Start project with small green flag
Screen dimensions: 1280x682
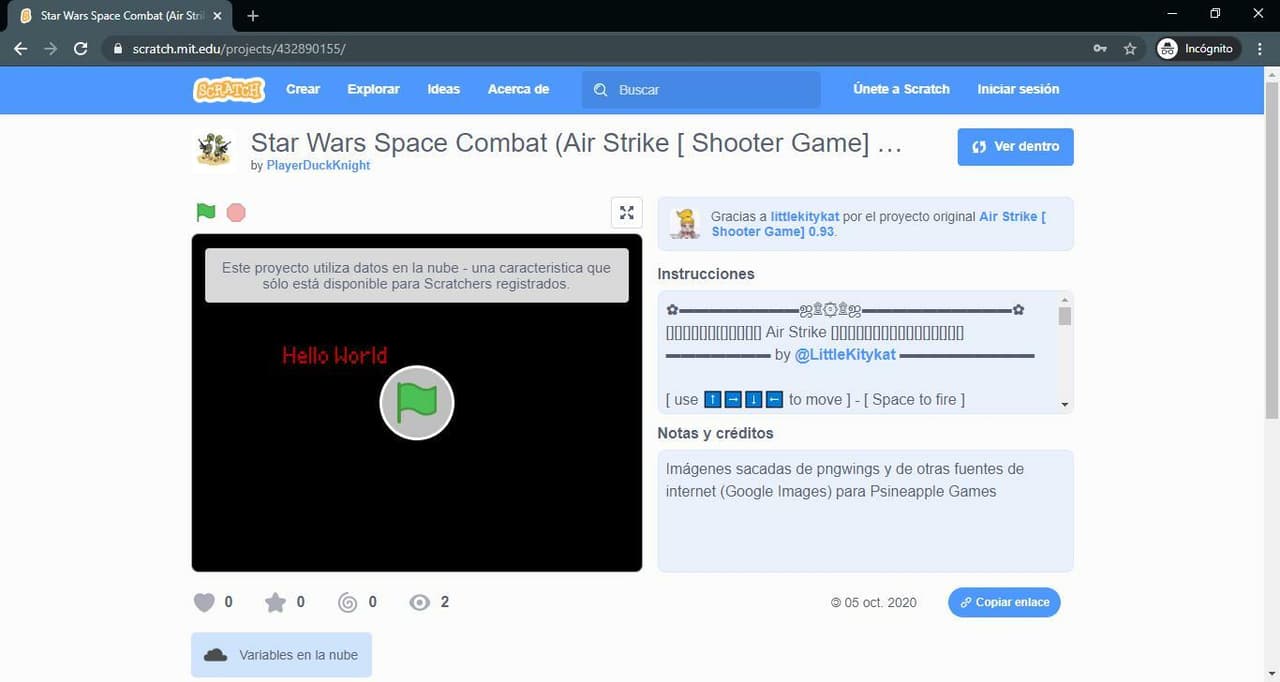[206, 212]
